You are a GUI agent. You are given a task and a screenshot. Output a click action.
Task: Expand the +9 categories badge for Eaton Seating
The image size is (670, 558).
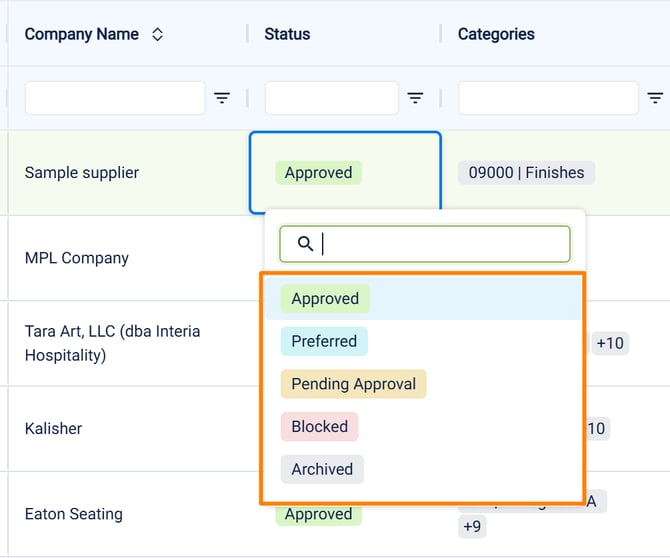pos(472,526)
